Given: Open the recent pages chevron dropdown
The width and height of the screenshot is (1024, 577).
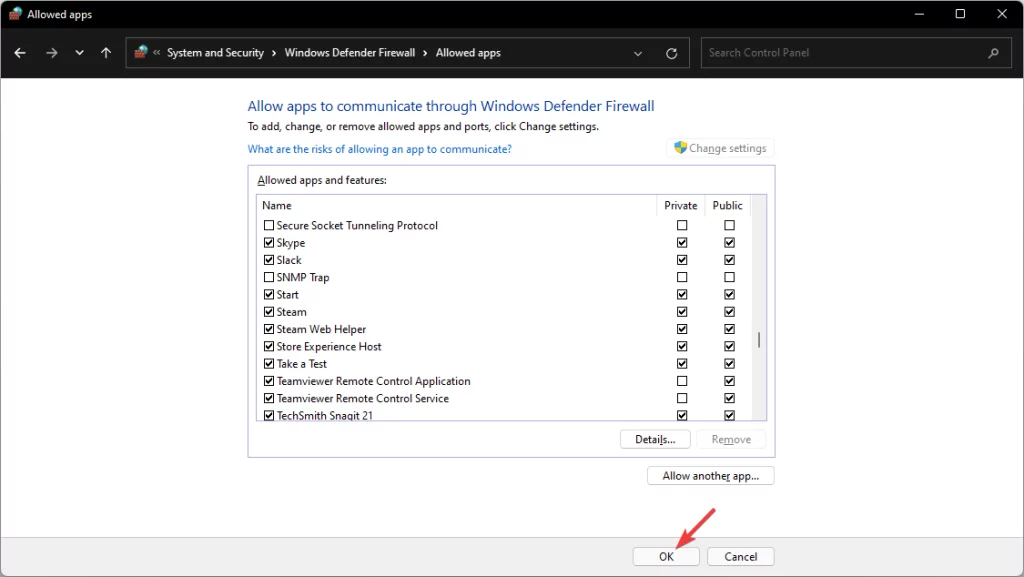Looking at the screenshot, I should (x=78, y=52).
